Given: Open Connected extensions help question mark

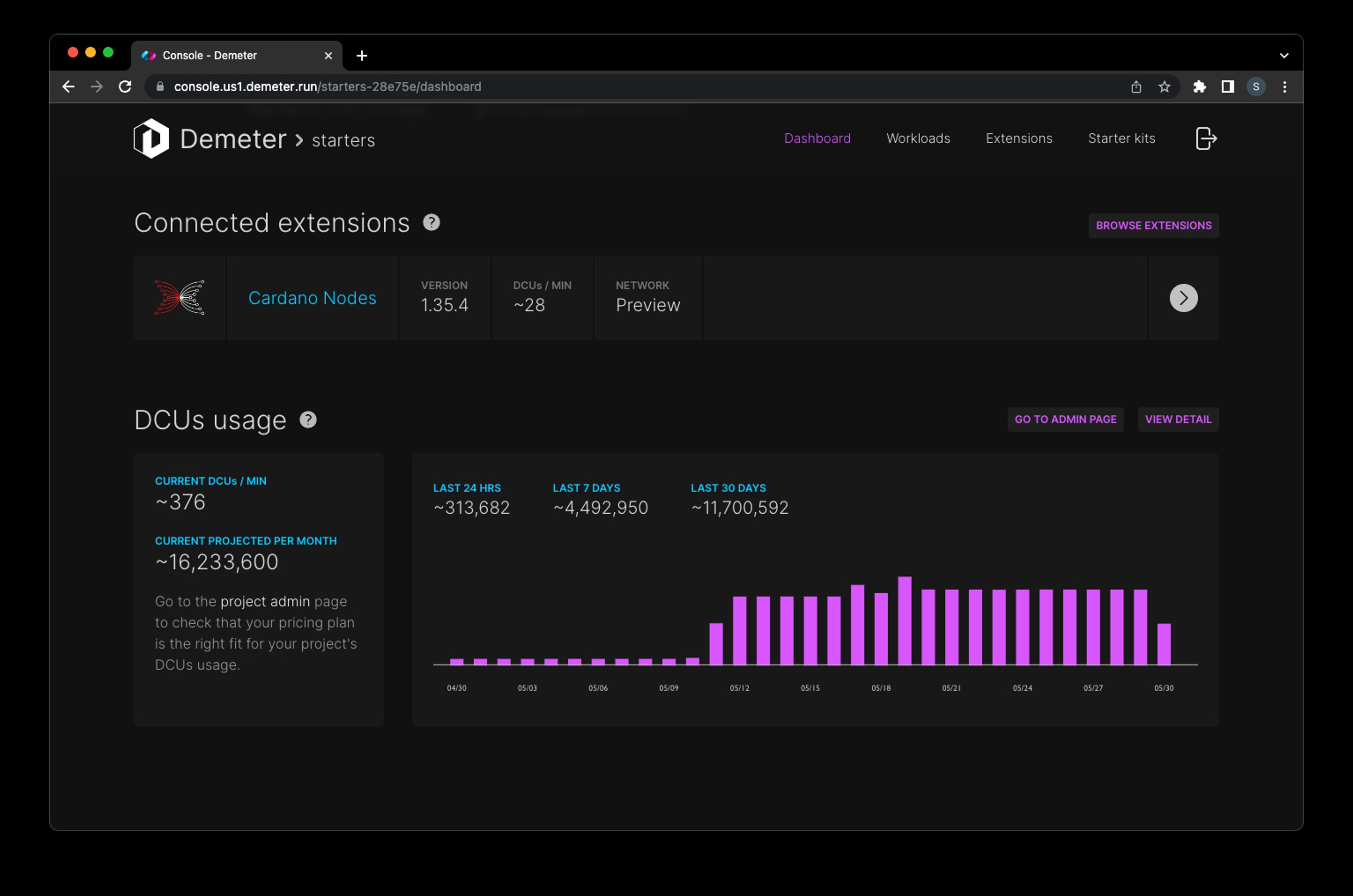Looking at the screenshot, I should point(431,222).
